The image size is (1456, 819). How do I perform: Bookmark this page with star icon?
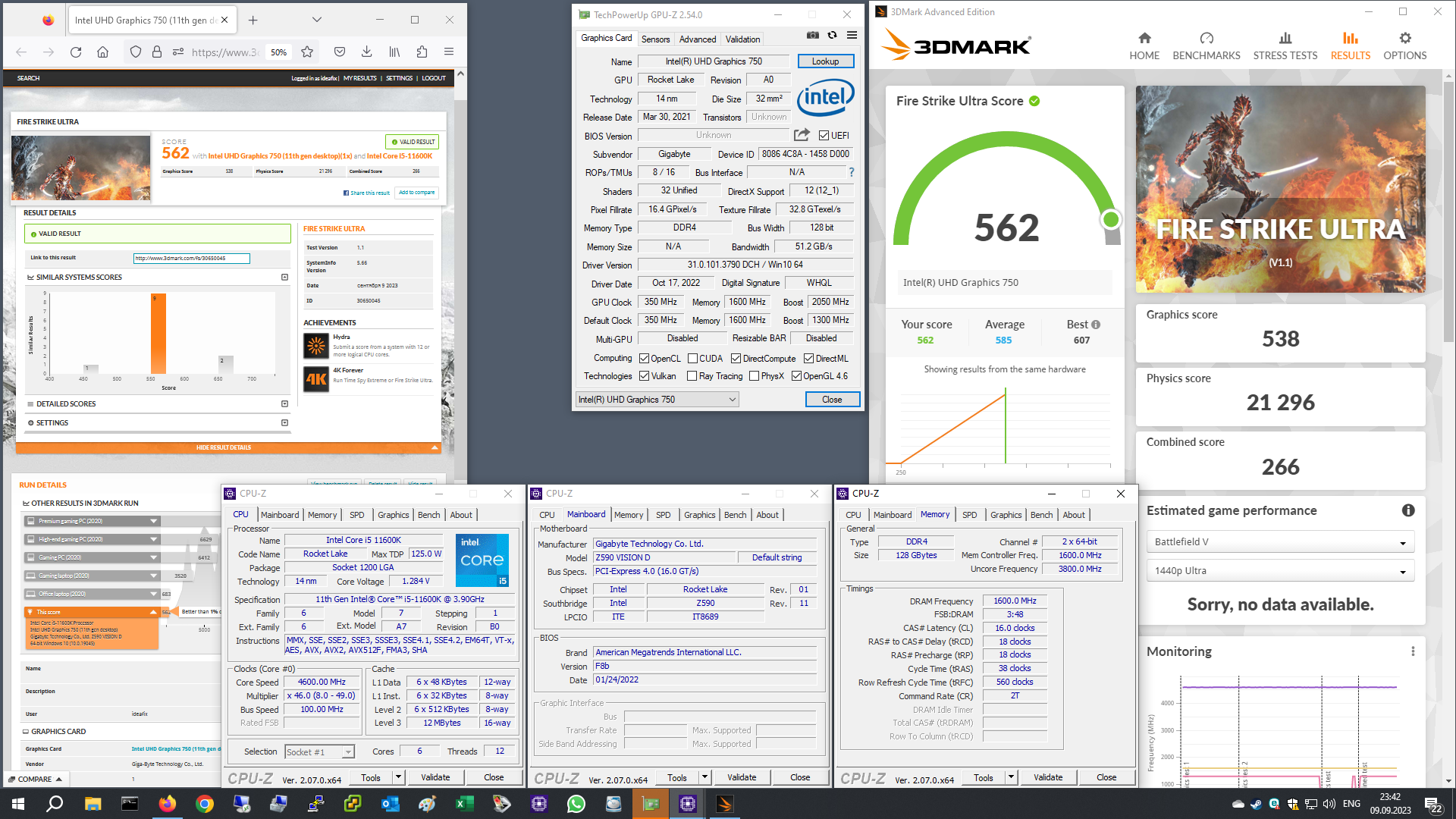[307, 52]
